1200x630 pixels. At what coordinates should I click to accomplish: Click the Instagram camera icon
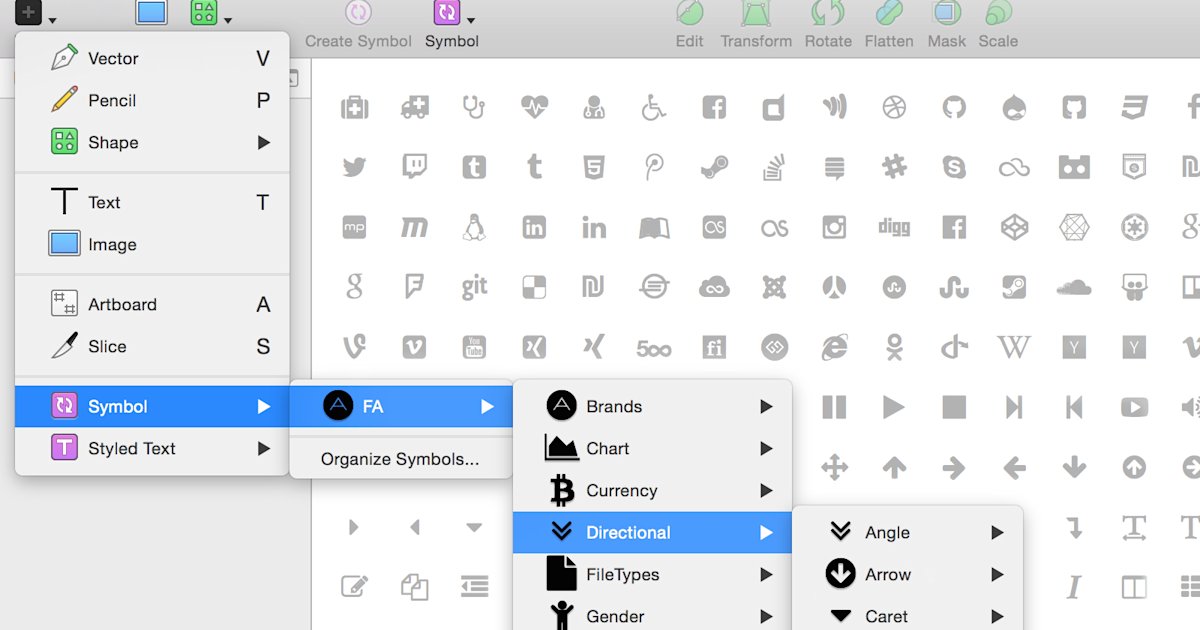pos(834,227)
